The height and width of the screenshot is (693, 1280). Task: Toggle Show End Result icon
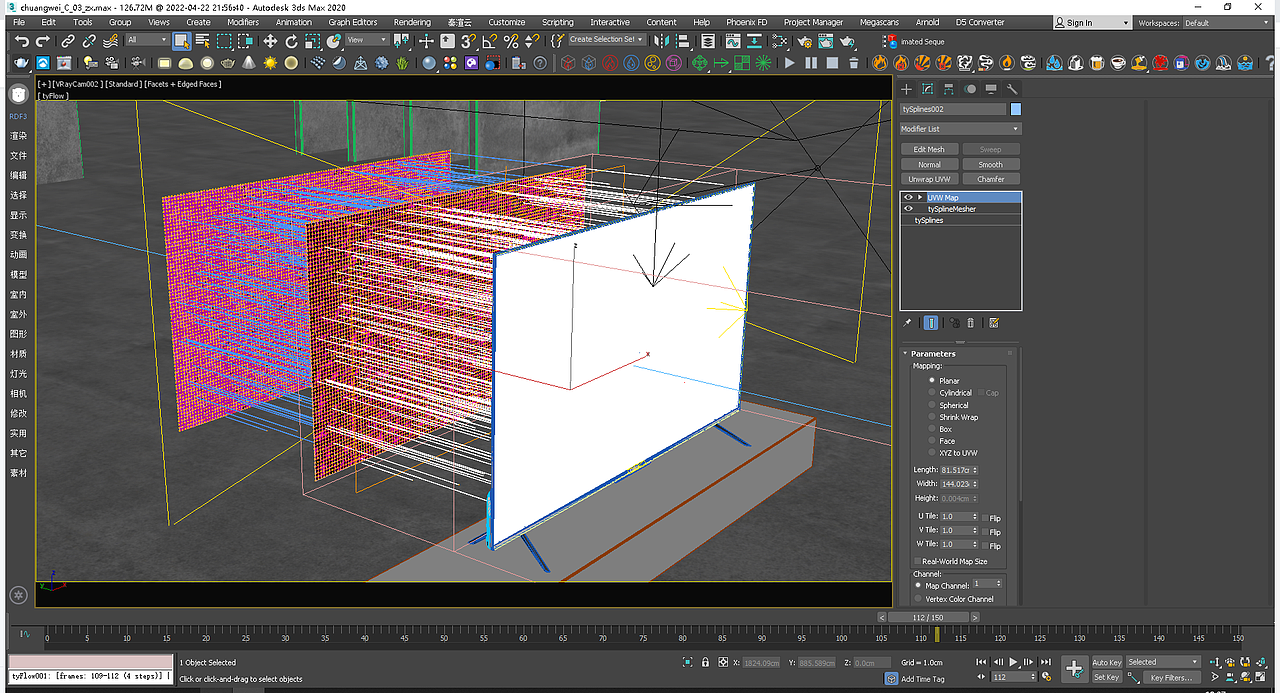pyautogui.click(x=931, y=323)
